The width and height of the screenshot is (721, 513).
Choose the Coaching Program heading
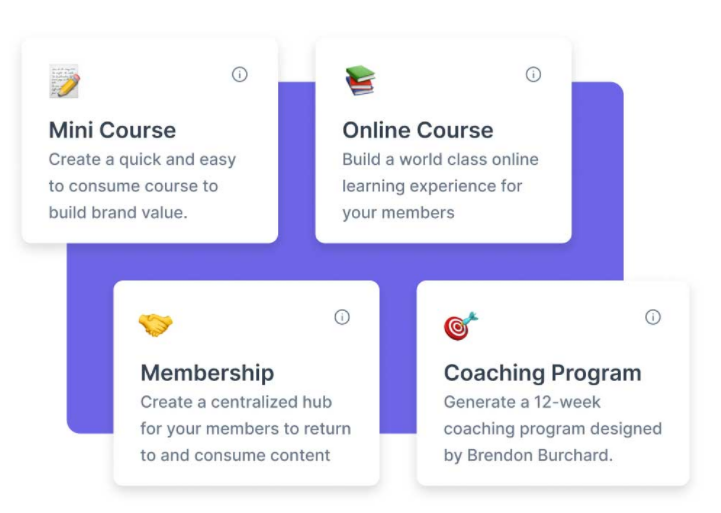click(542, 373)
